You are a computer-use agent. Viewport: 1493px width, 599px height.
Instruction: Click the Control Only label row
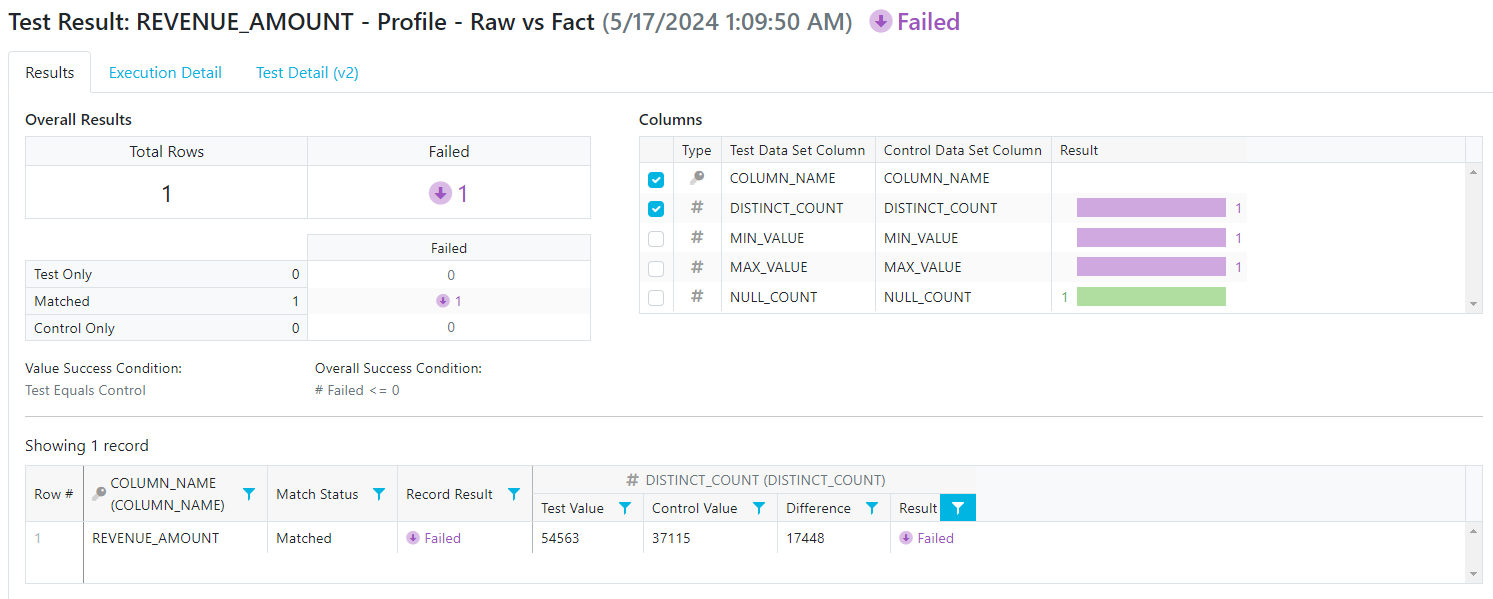click(x=166, y=328)
